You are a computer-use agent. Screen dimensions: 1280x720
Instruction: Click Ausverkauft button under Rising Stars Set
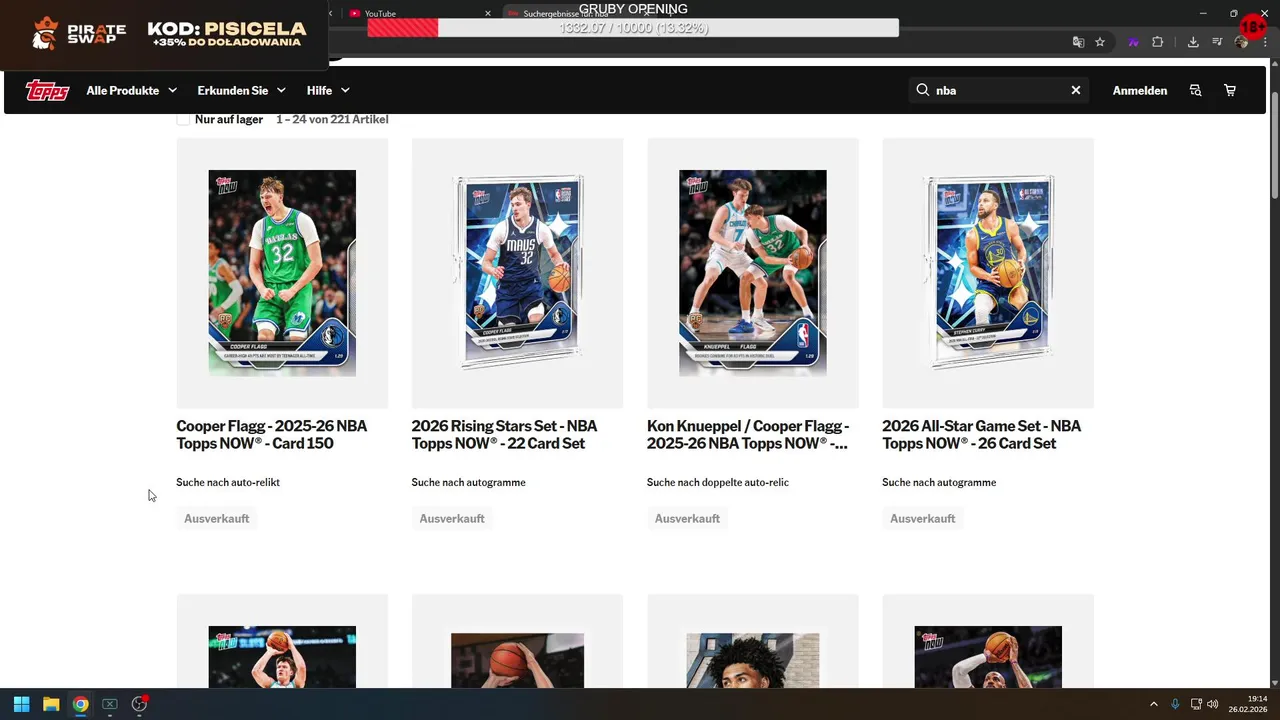click(452, 518)
